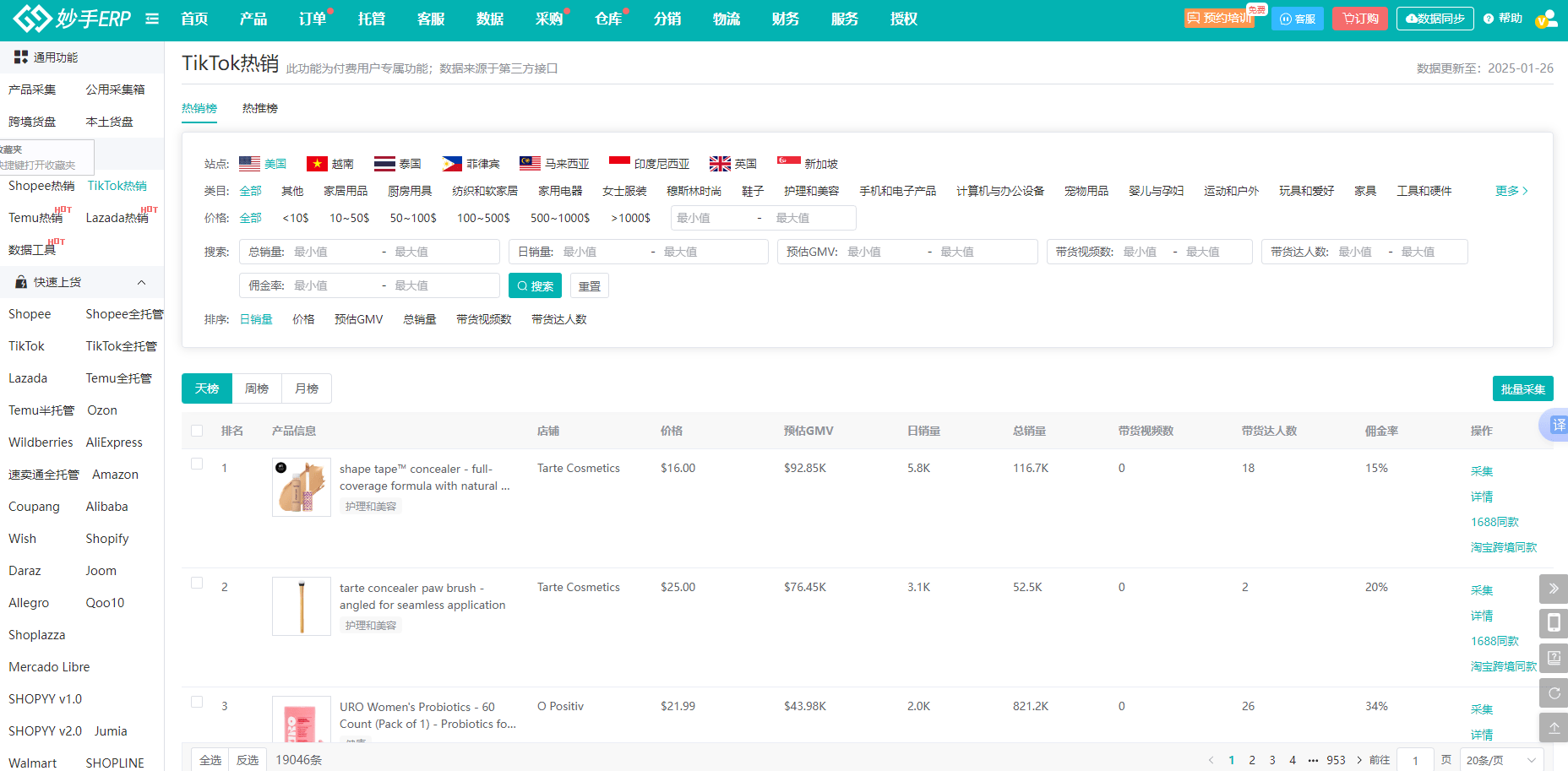This screenshot has height=771, width=1568.
Task: Click the 搜索 search button
Action: (535, 285)
